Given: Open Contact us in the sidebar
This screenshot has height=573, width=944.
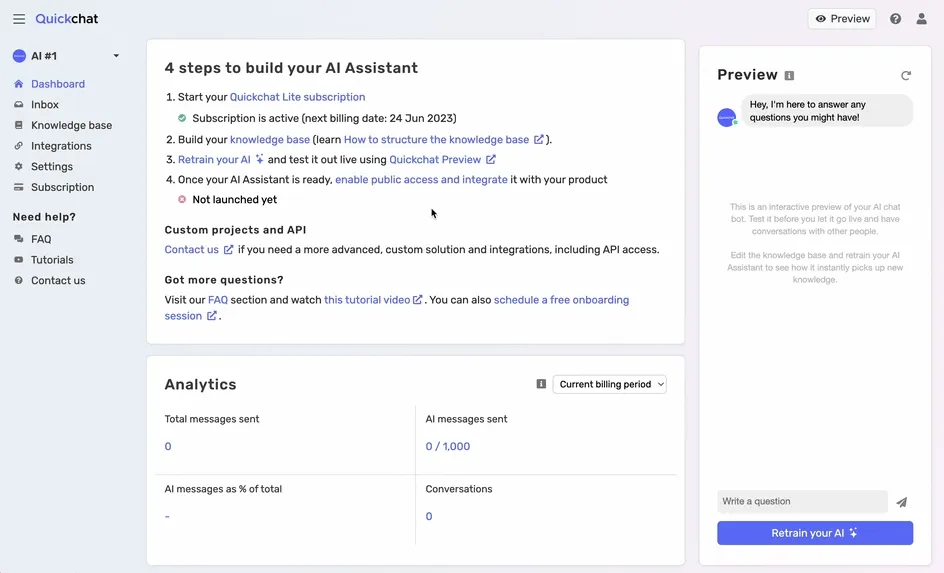Looking at the screenshot, I should pyautogui.click(x=58, y=280).
